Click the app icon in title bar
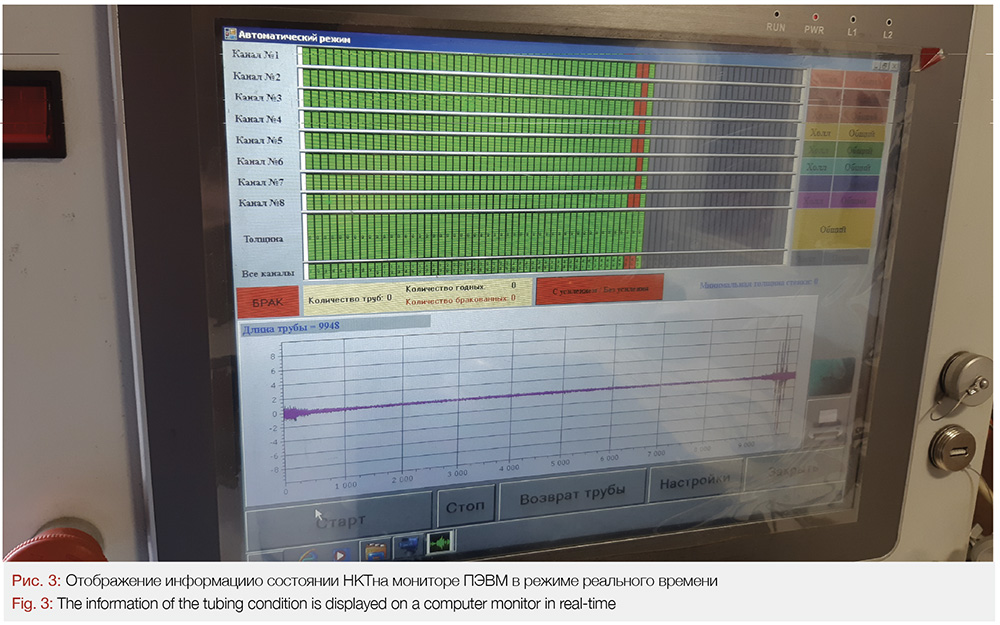Viewport: 1000px width, 625px height. point(228,35)
